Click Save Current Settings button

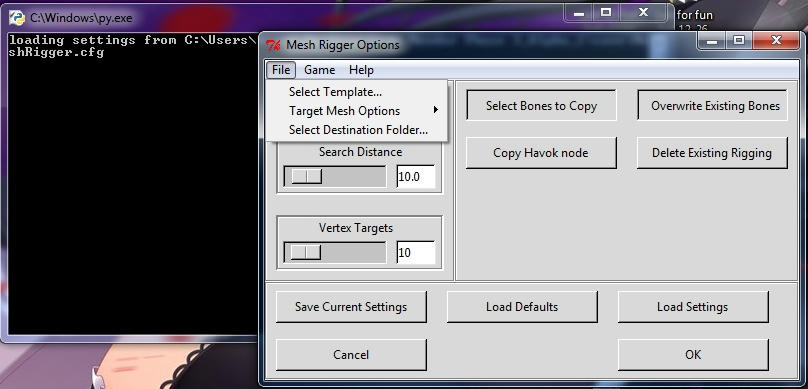[351, 307]
